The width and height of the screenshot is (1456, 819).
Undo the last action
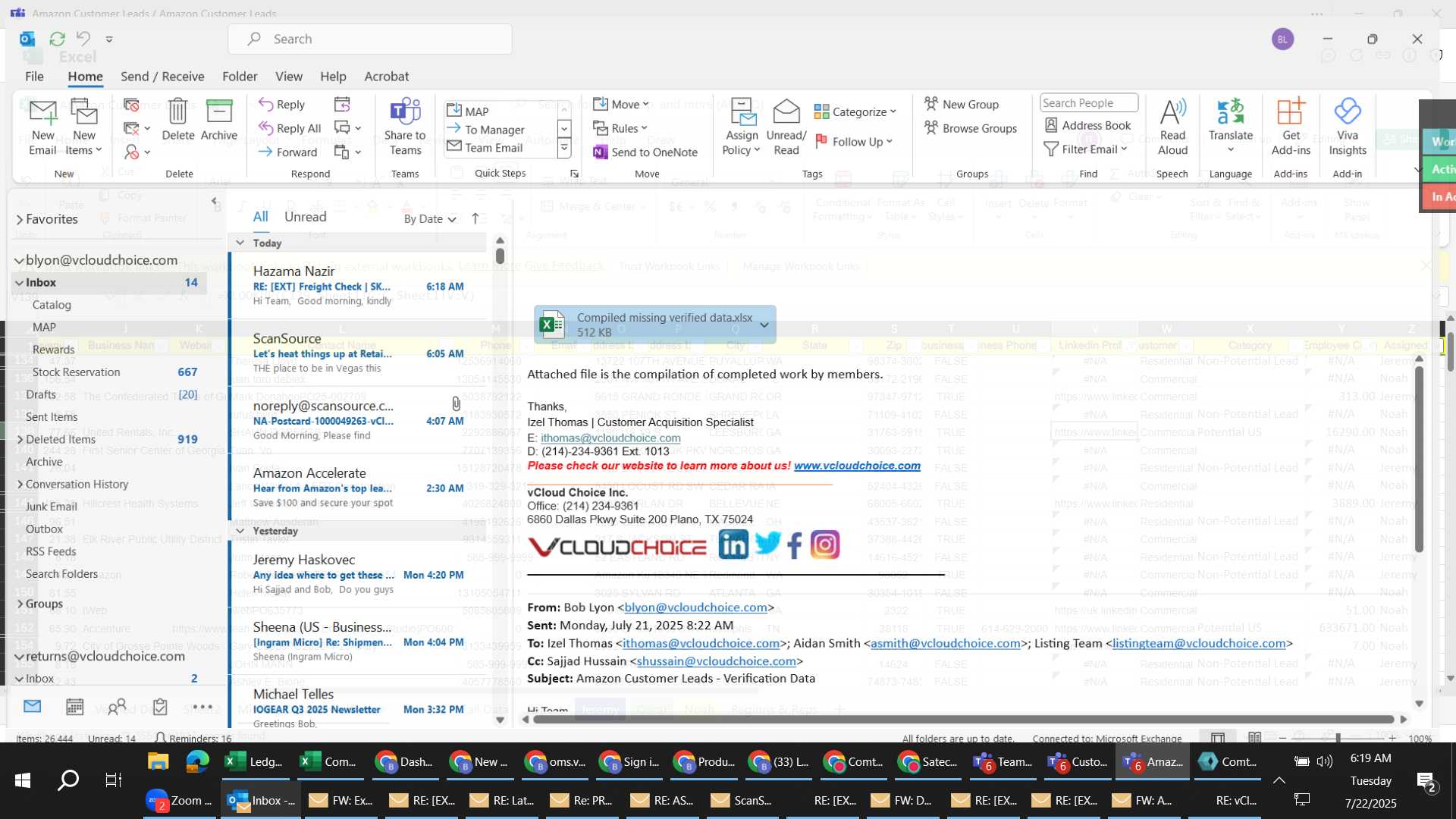83,39
